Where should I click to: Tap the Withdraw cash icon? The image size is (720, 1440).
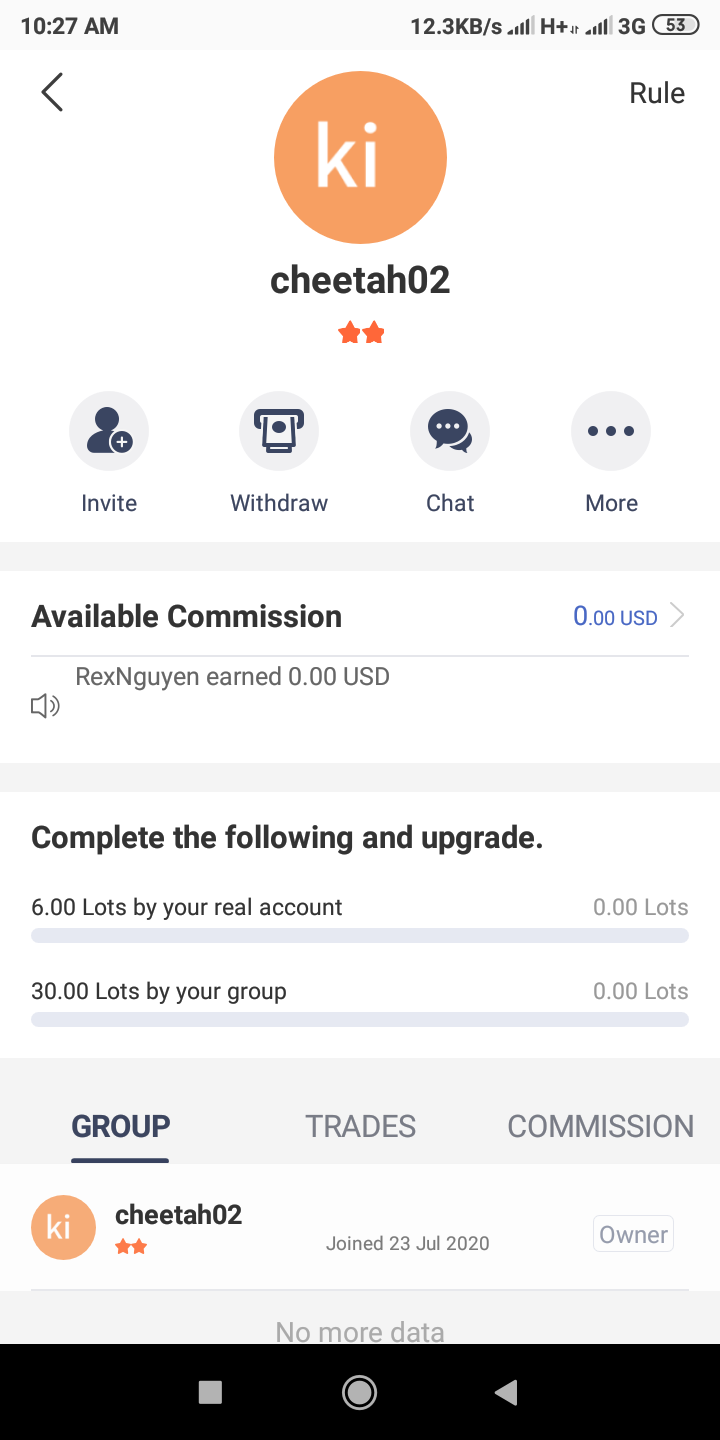click(279, 431)
